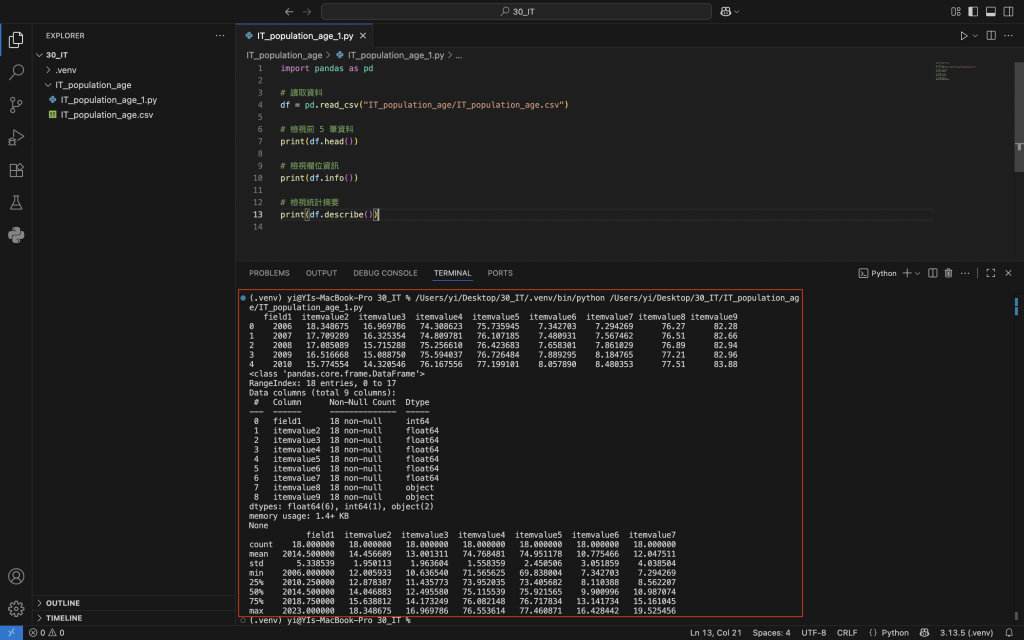Select interpreter 3.13.5 (.venv)
This screenshot has height=640, width=1024.
pos(967,633)
